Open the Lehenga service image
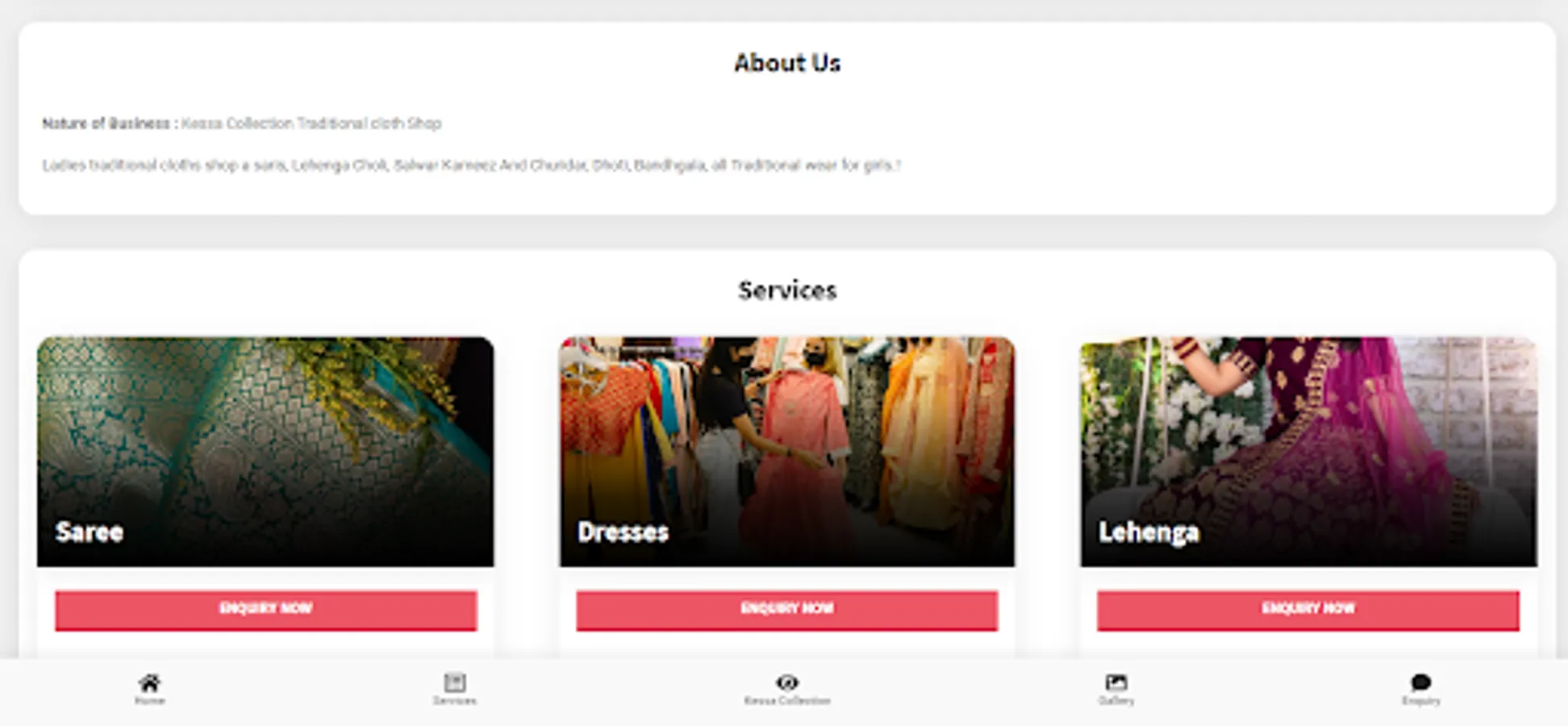Image resolution: width=1568 pixels, height=726 pixels. 1308,452
